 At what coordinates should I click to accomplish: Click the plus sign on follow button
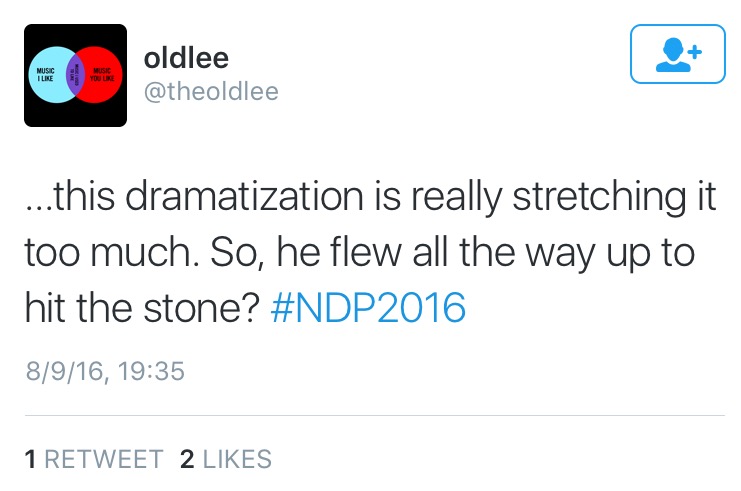click(694, 49)
